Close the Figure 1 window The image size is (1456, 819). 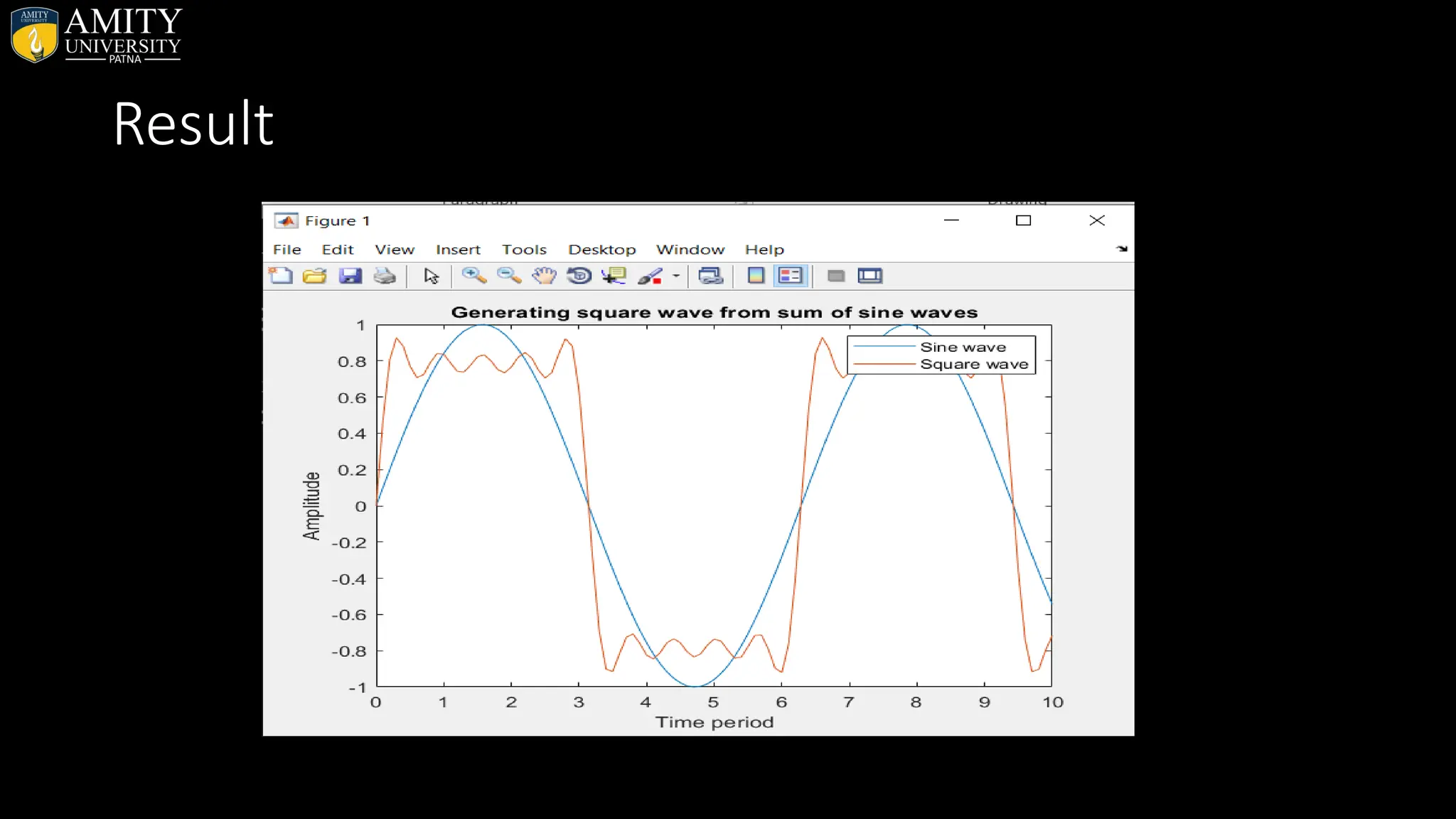point(1097,220)
